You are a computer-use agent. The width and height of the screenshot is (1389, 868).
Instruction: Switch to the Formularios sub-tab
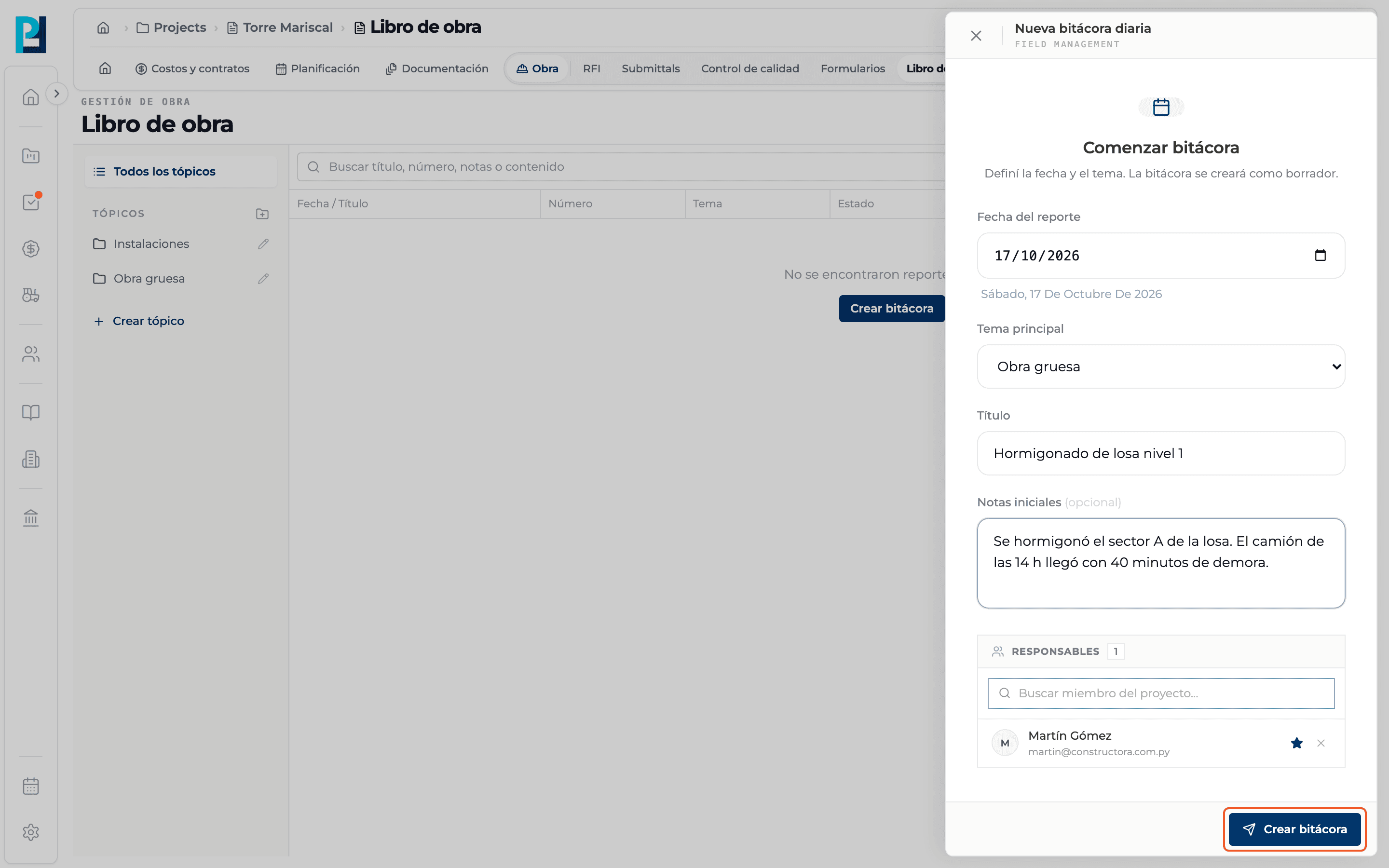coord(852,68)
